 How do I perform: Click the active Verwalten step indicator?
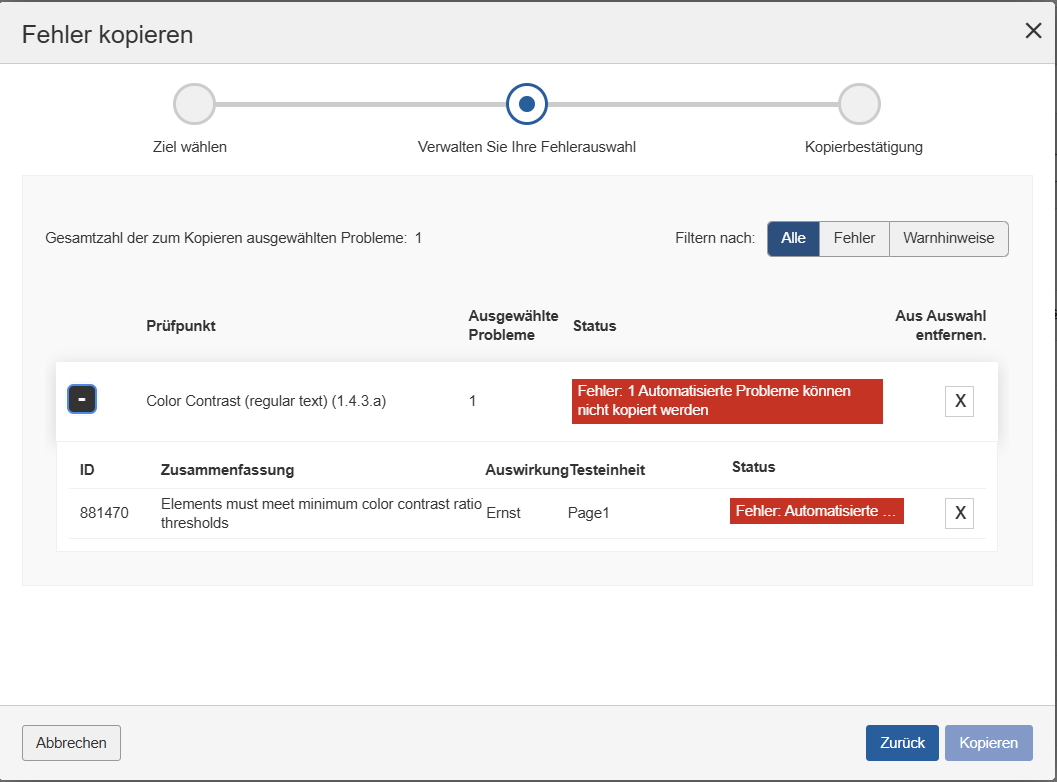pos(527,103)
